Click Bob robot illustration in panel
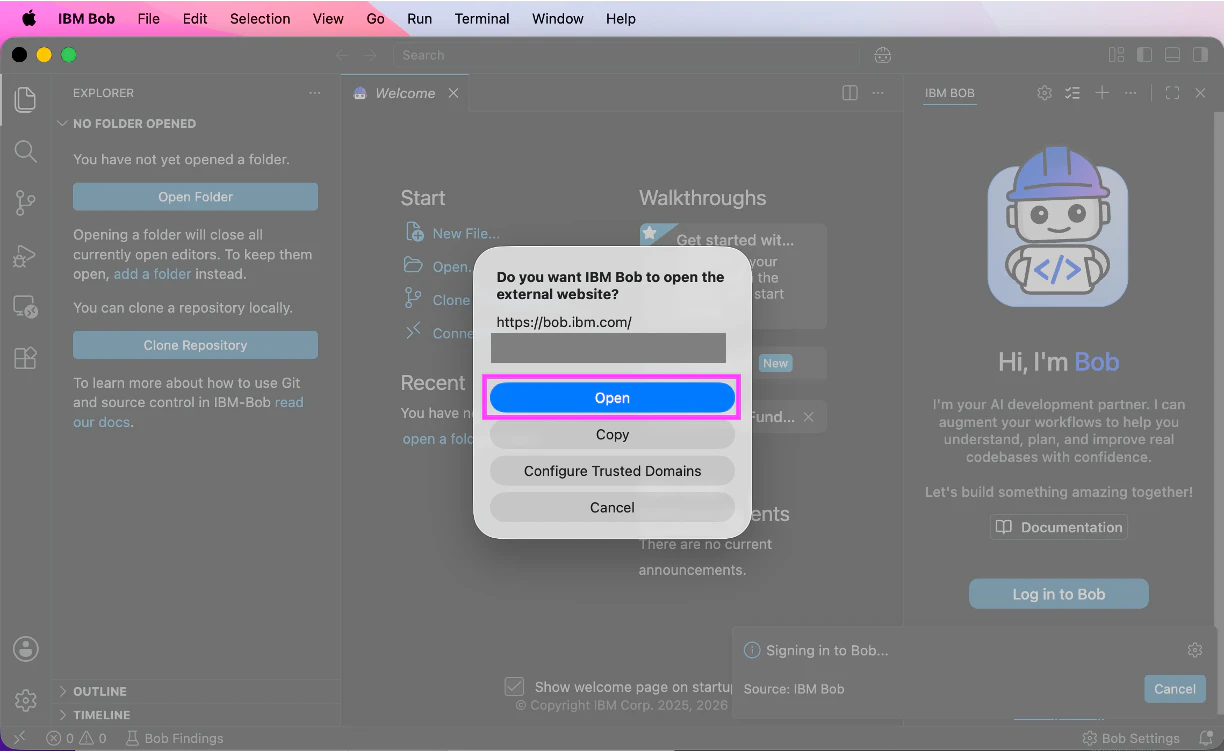This screenshot has height=752, width=1224. pos(1058,227)
